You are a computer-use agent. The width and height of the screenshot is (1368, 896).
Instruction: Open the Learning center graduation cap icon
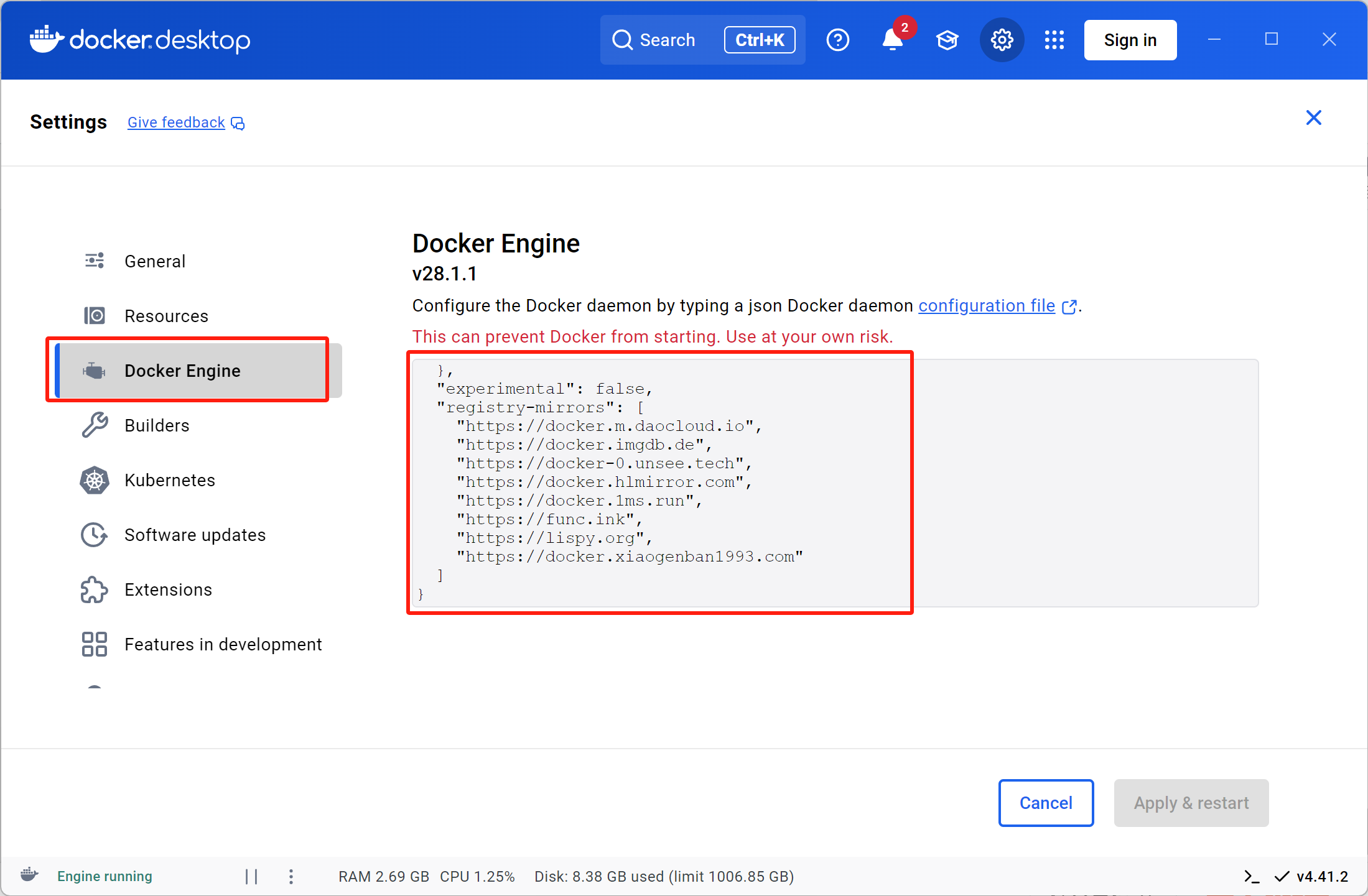pos(947,40)
